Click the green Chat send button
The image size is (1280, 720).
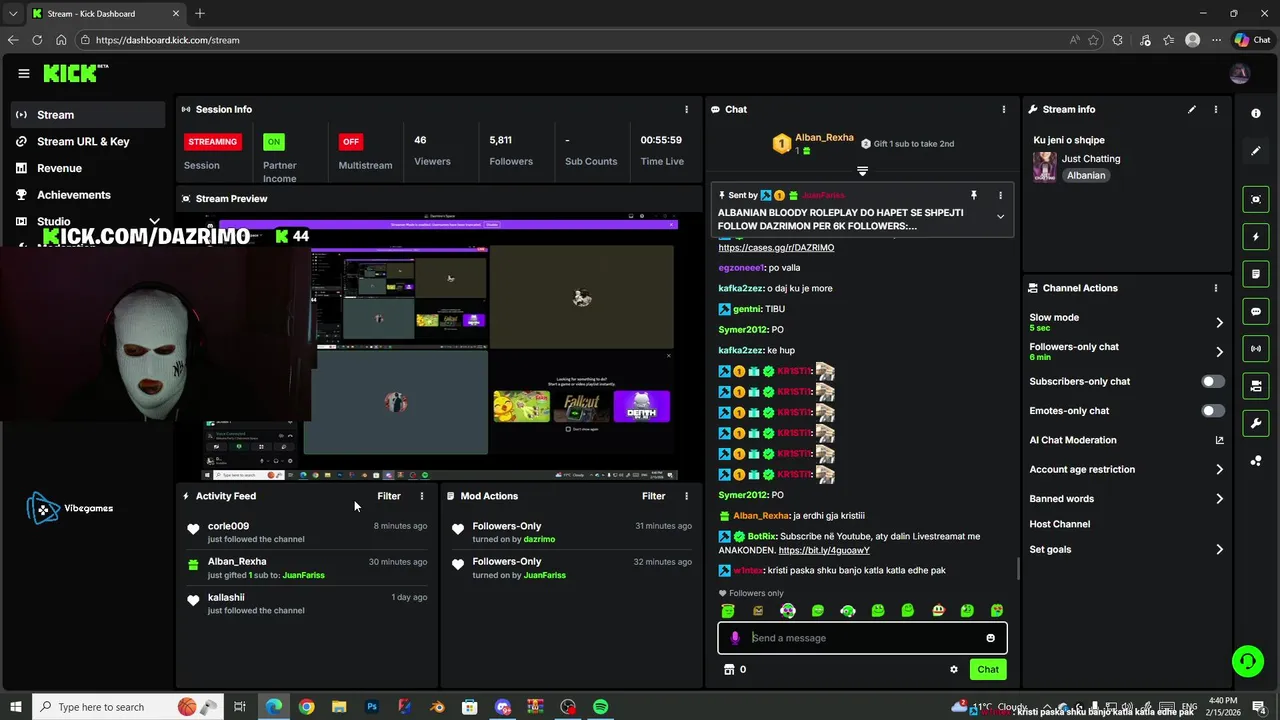pyautogui.click(x=988, y=670)
